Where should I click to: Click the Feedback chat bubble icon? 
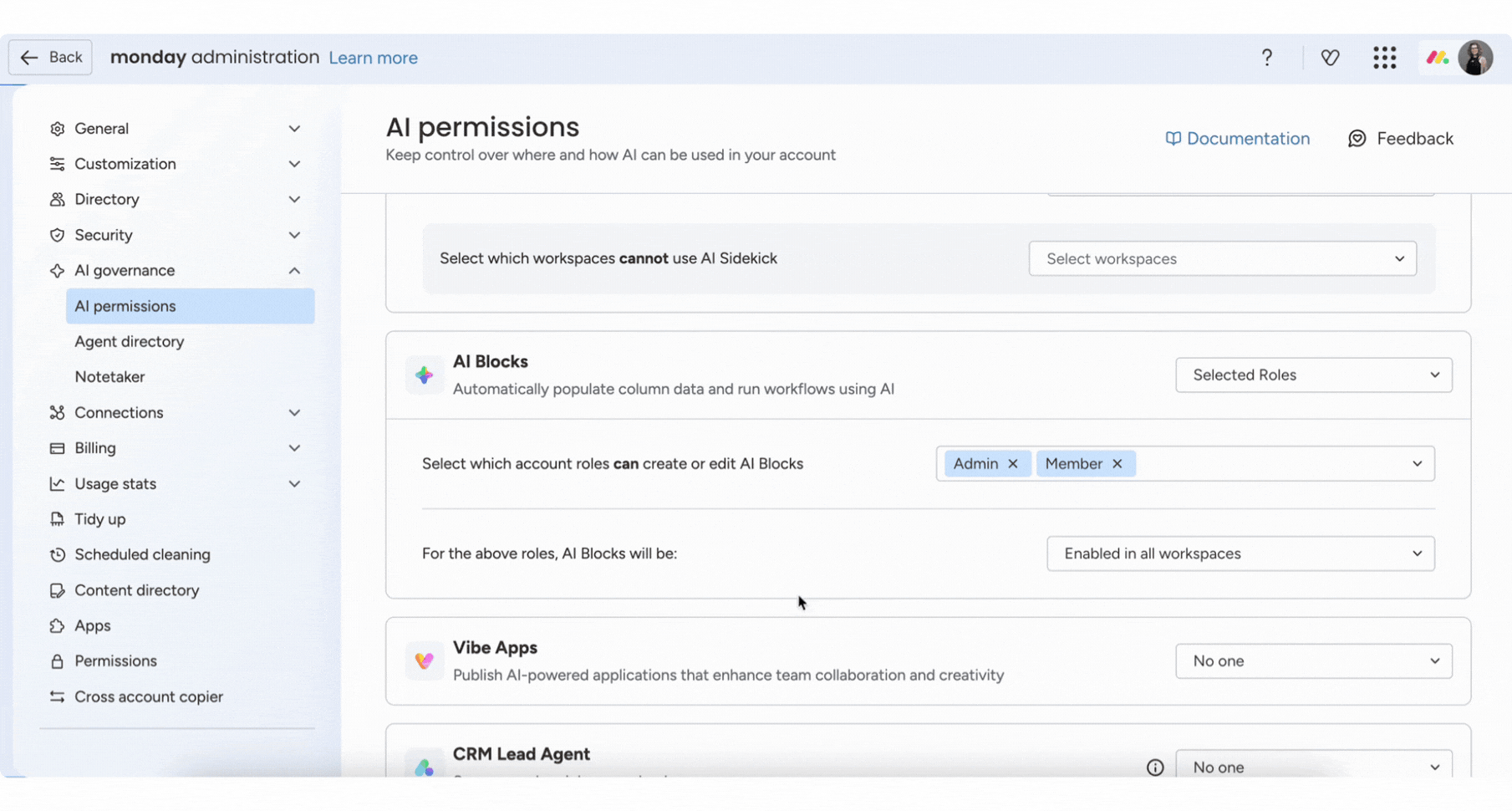click(x=1357, y=138)
